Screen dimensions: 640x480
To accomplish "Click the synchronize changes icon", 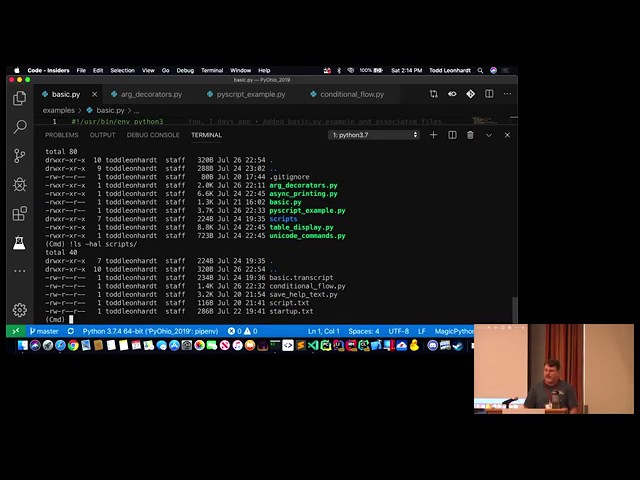I will [x=71, y=331].
